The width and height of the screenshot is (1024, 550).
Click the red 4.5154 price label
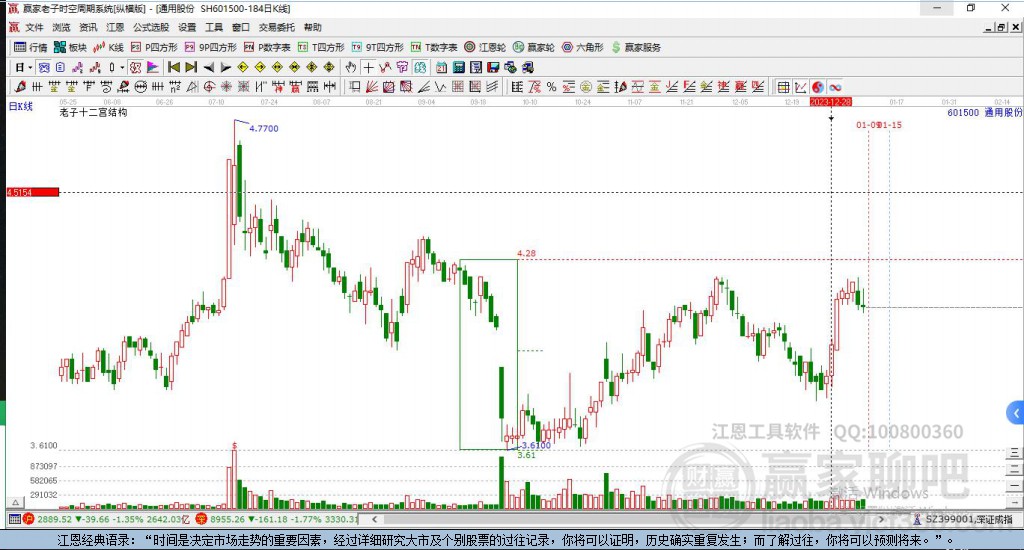pyautogui.click(x=33, y=192)
